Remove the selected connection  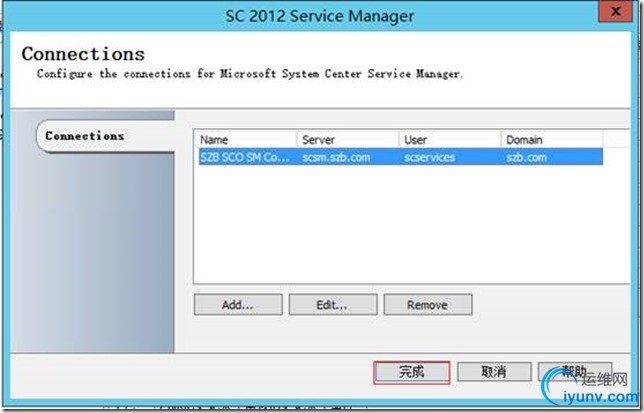point(428,305)
